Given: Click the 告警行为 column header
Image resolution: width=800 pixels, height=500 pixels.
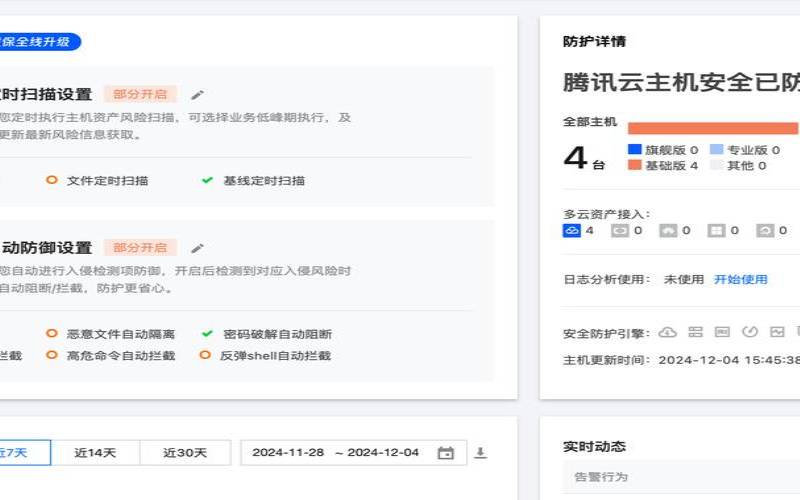Looking at the screenshot, I should (601, 477).
